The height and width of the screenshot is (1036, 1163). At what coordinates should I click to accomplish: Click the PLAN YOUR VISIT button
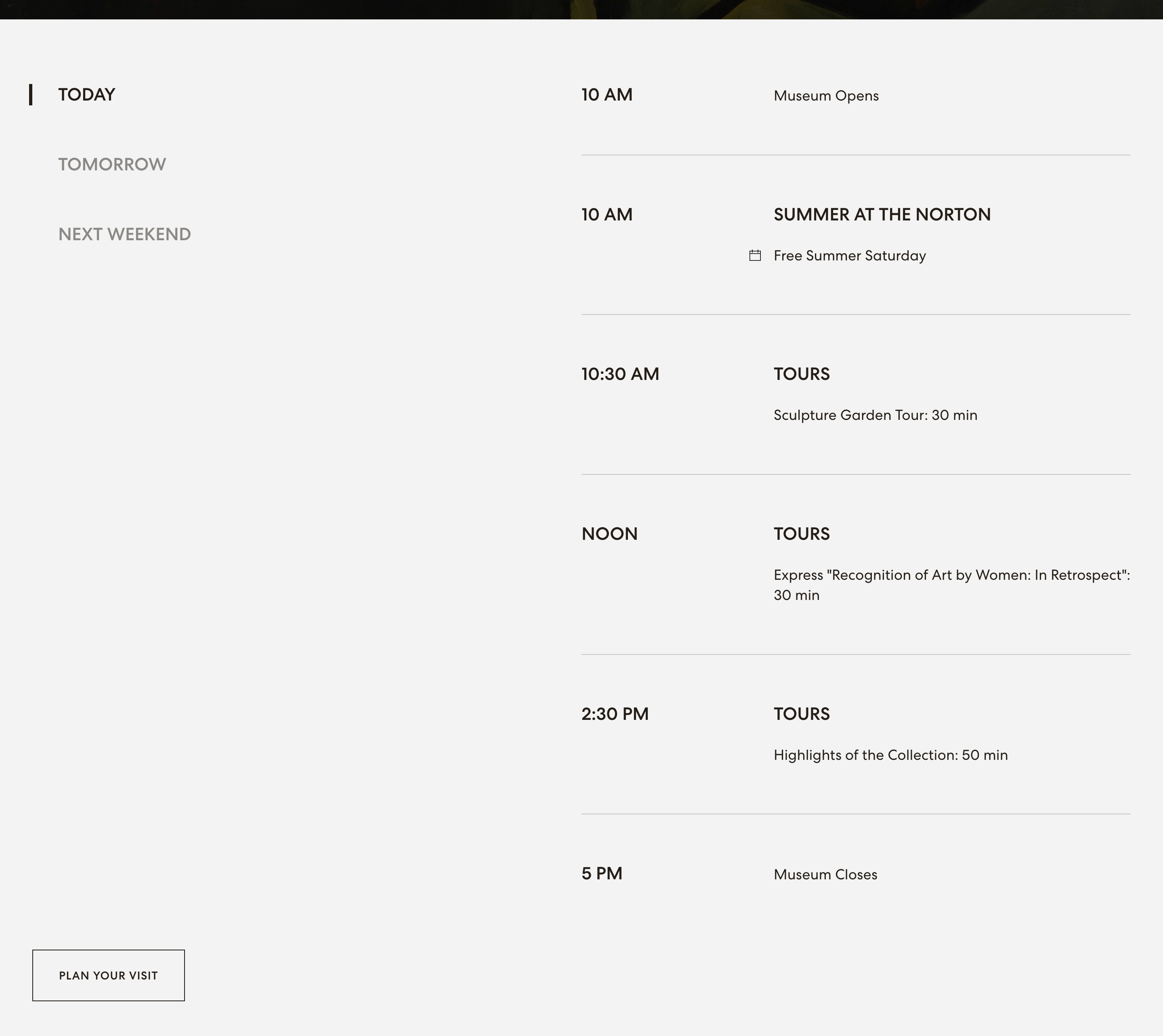109,975
